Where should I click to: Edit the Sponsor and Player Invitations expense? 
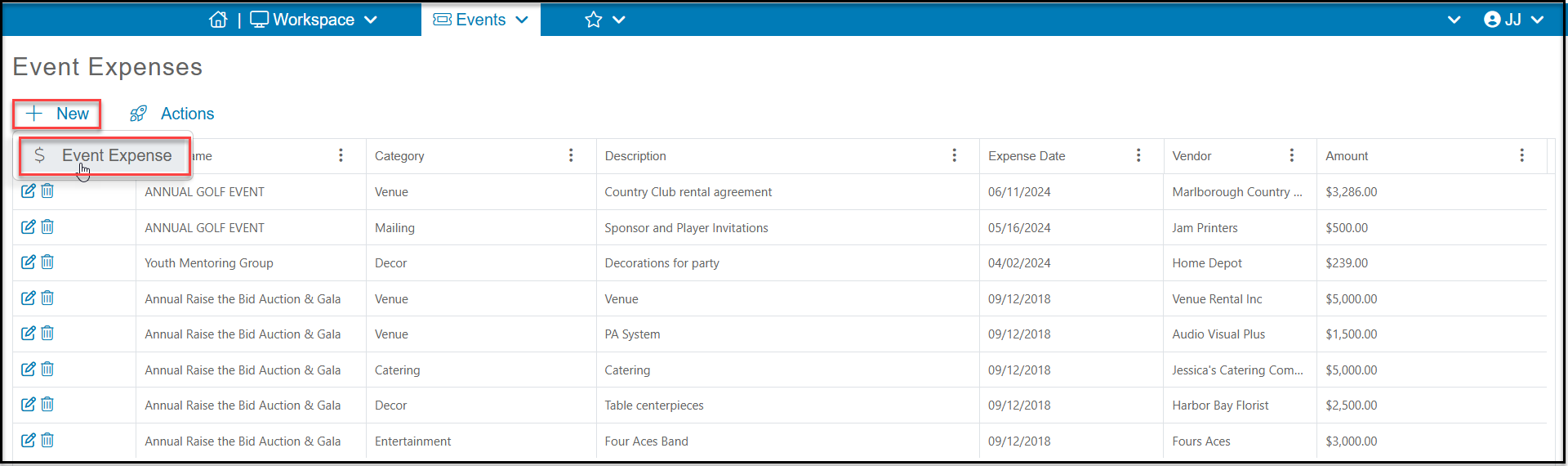(29, 226)
